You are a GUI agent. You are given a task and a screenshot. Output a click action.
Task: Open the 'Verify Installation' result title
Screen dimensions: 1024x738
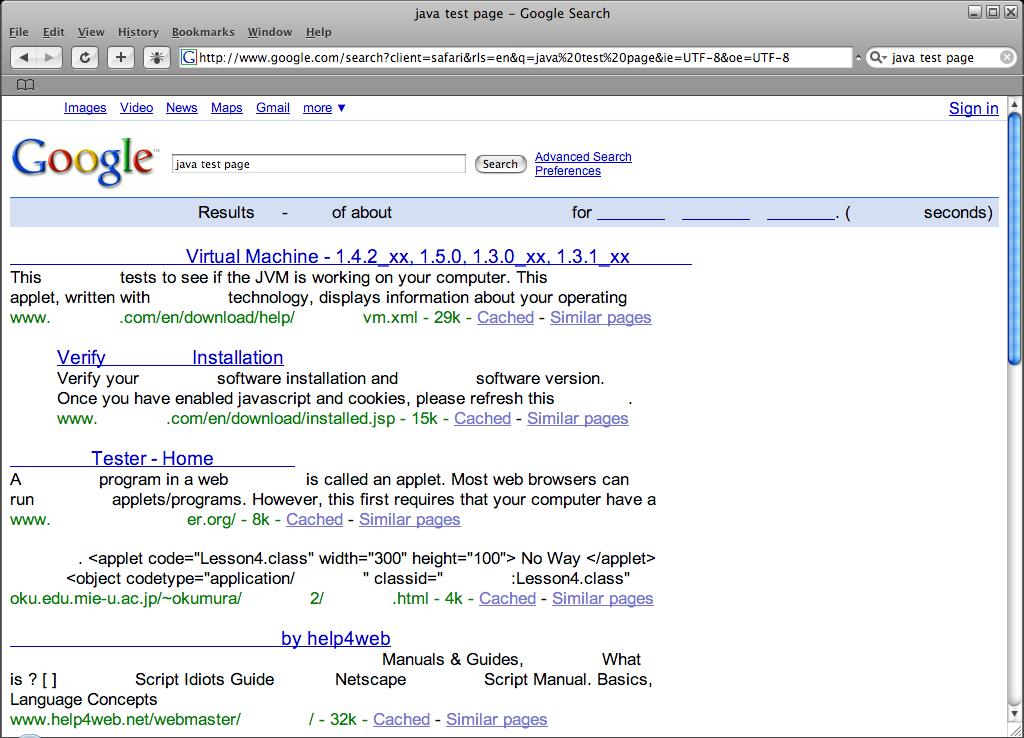tap(170, 357)
